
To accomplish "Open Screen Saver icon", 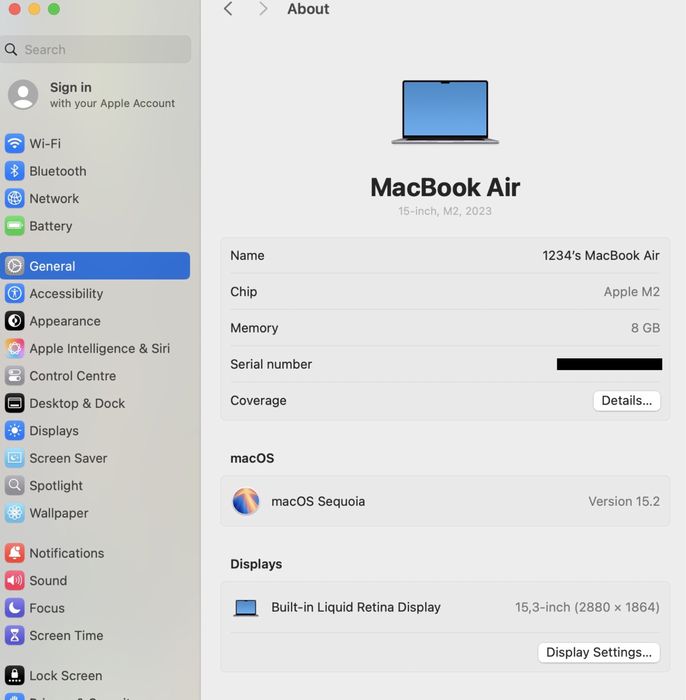I will [14, 458].
